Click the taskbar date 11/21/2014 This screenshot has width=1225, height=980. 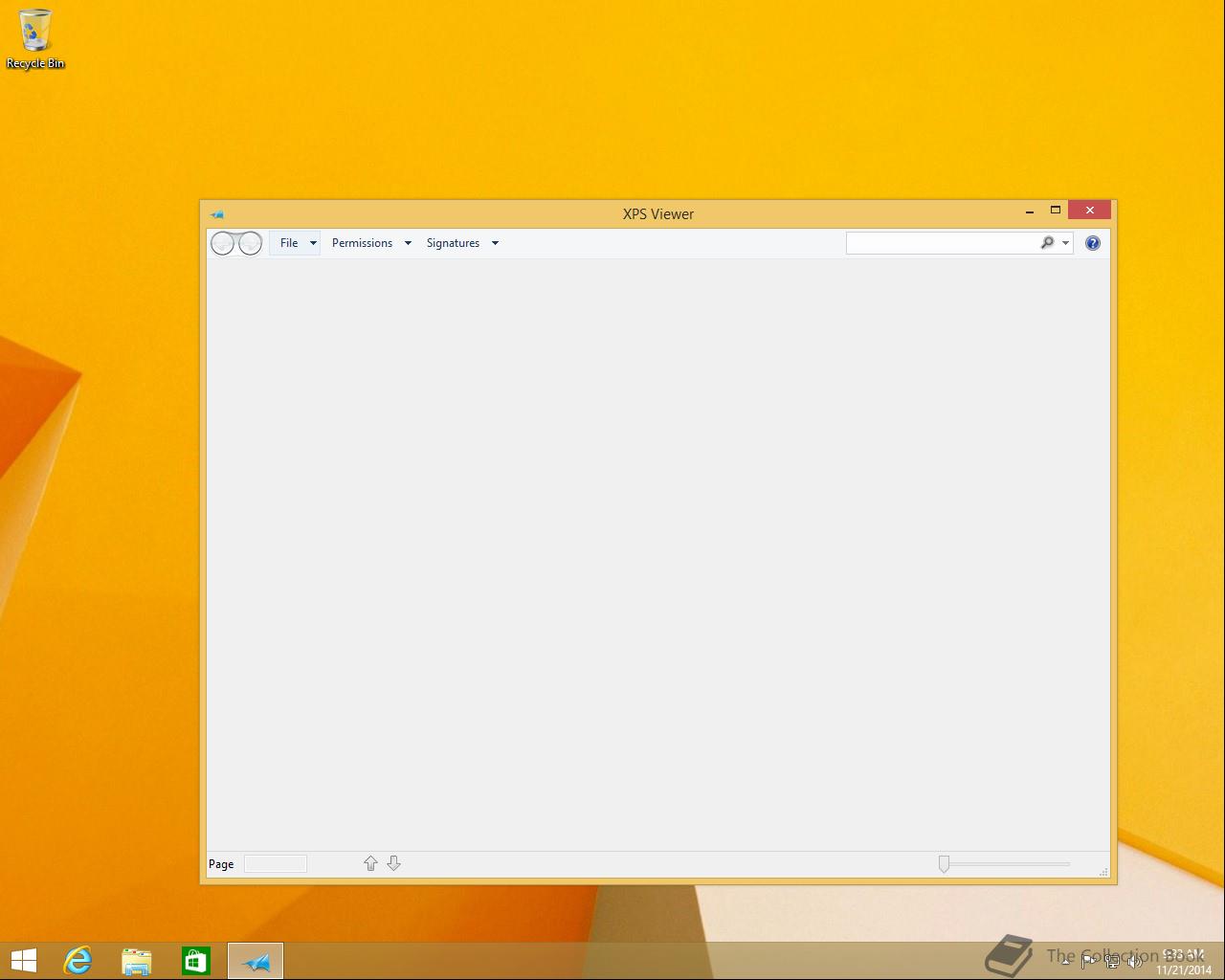click(x=1183, y=969)
